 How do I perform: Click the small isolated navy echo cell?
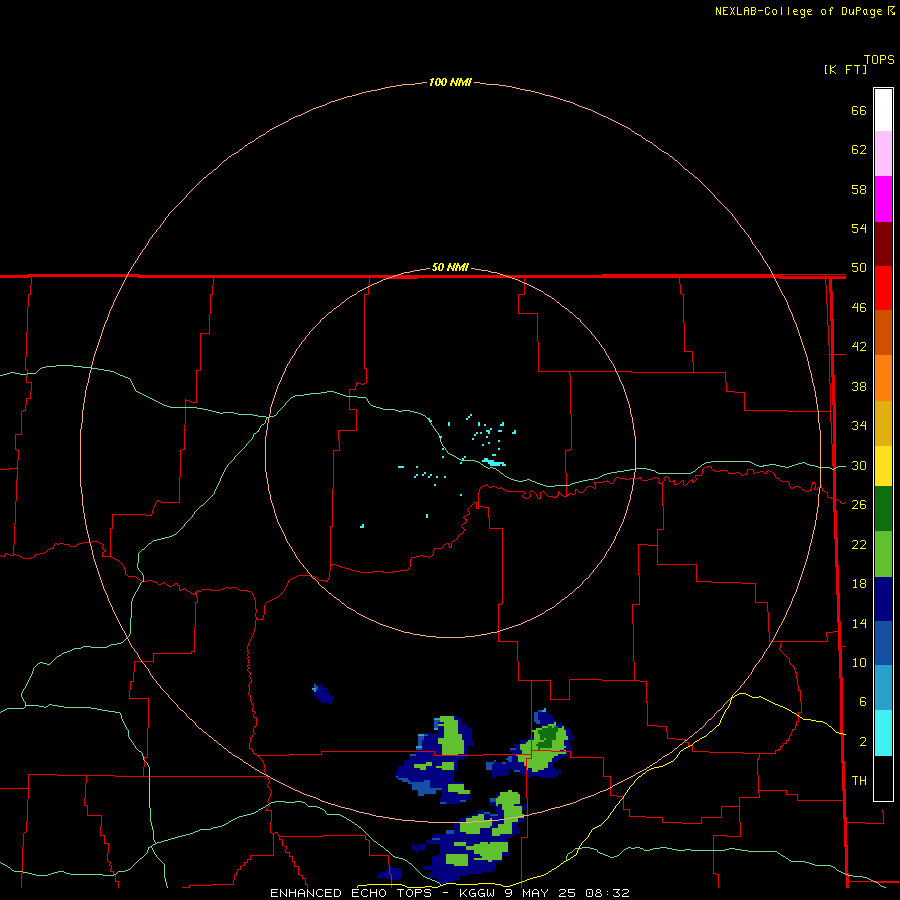coord(323,694)
